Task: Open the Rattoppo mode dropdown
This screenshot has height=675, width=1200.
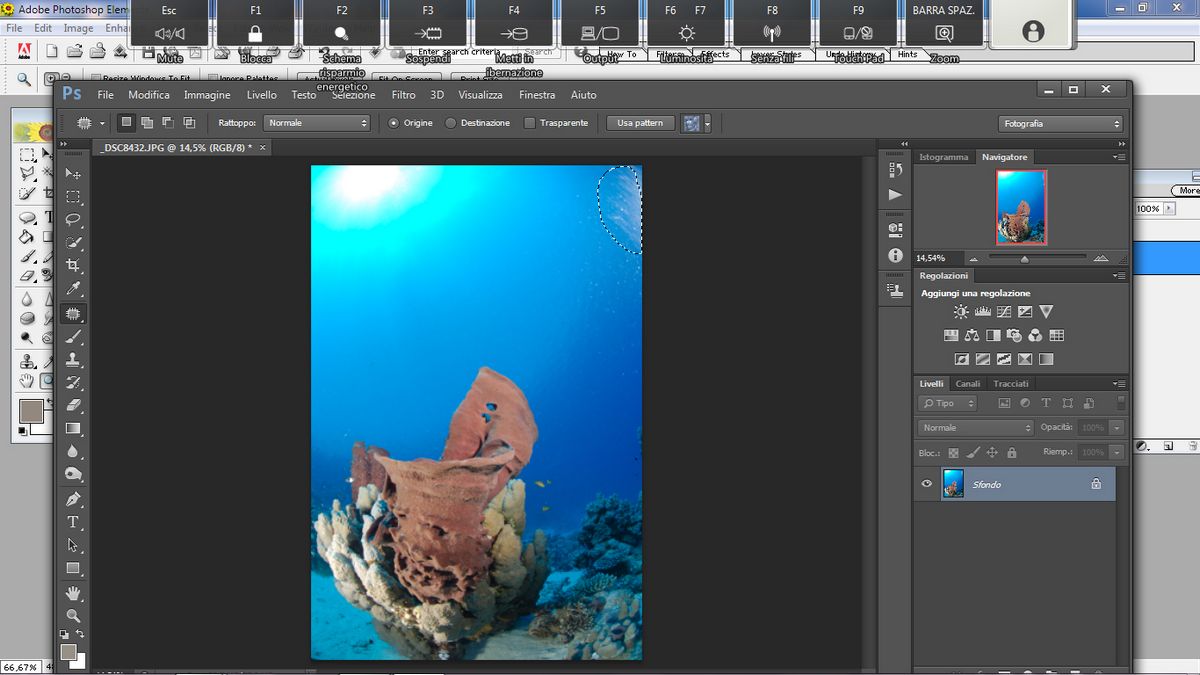Action: click(x=318, y=123)
